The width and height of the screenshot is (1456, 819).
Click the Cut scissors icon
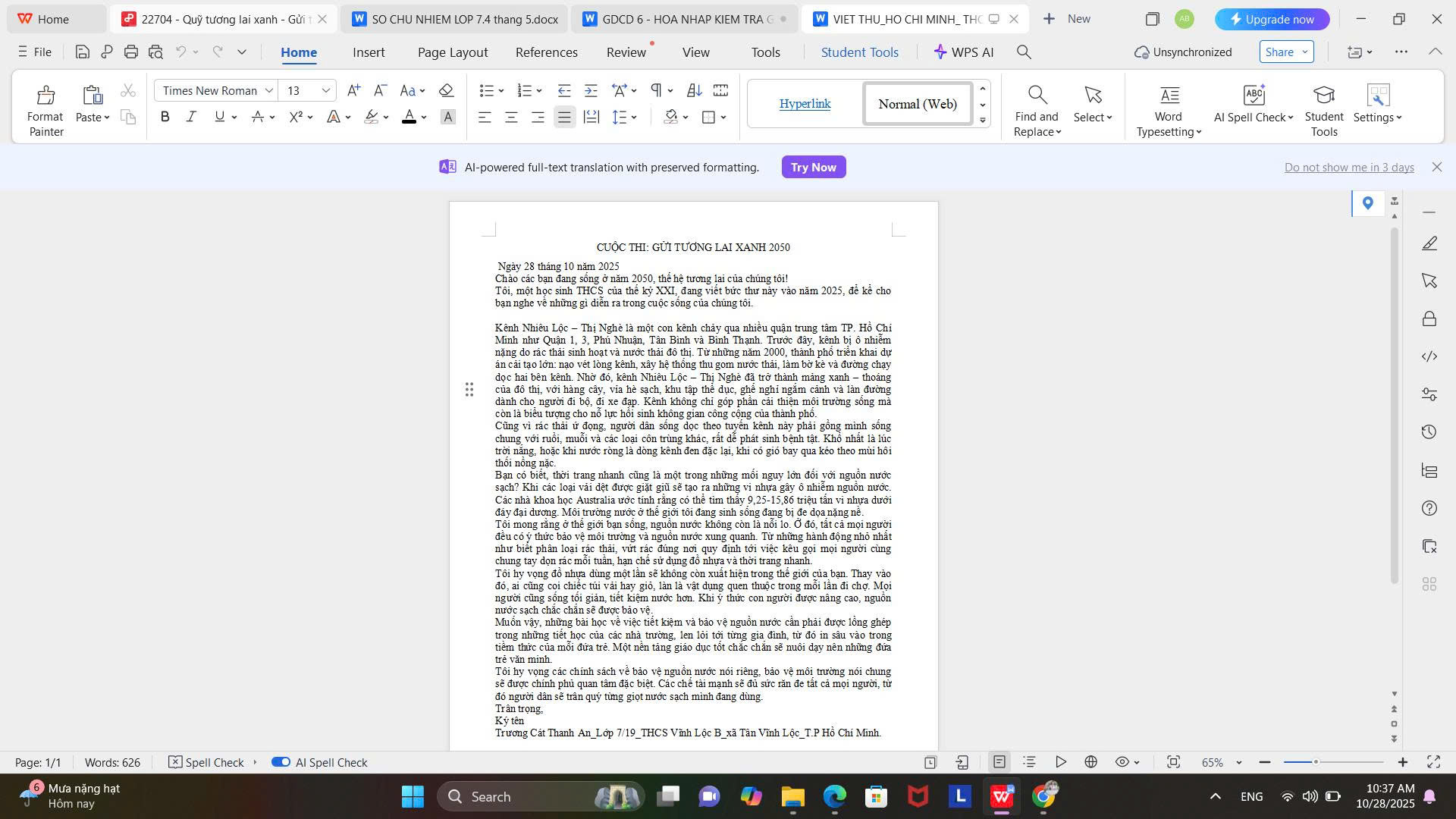128,91
